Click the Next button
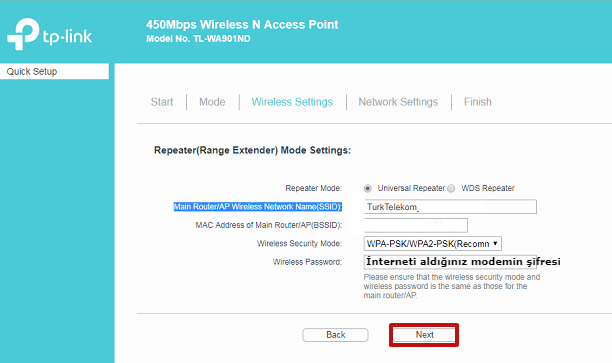This screenshot has width=612, height=363. (x=424, y=335)
